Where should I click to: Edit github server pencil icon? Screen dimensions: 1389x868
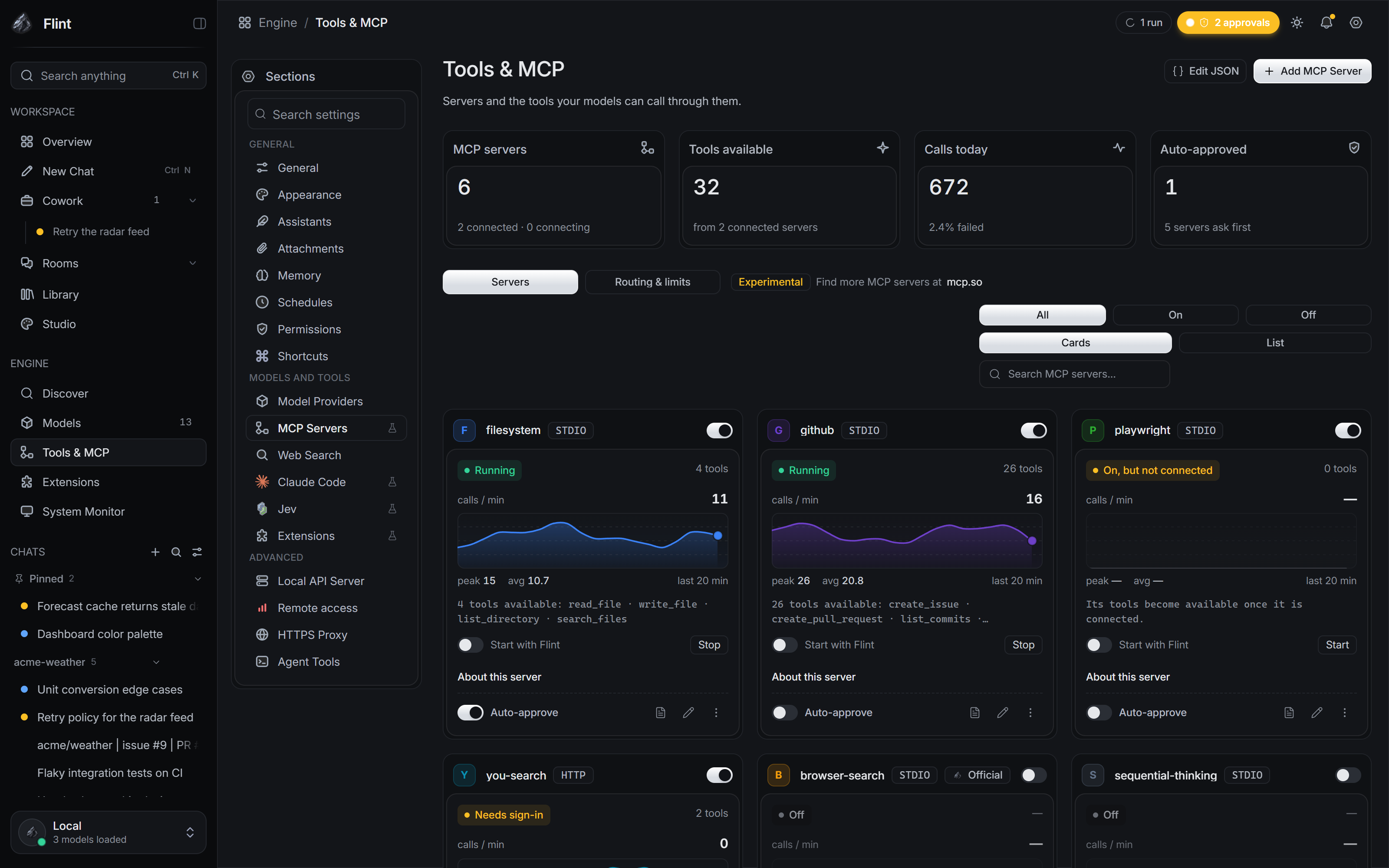coord(1003,713)
